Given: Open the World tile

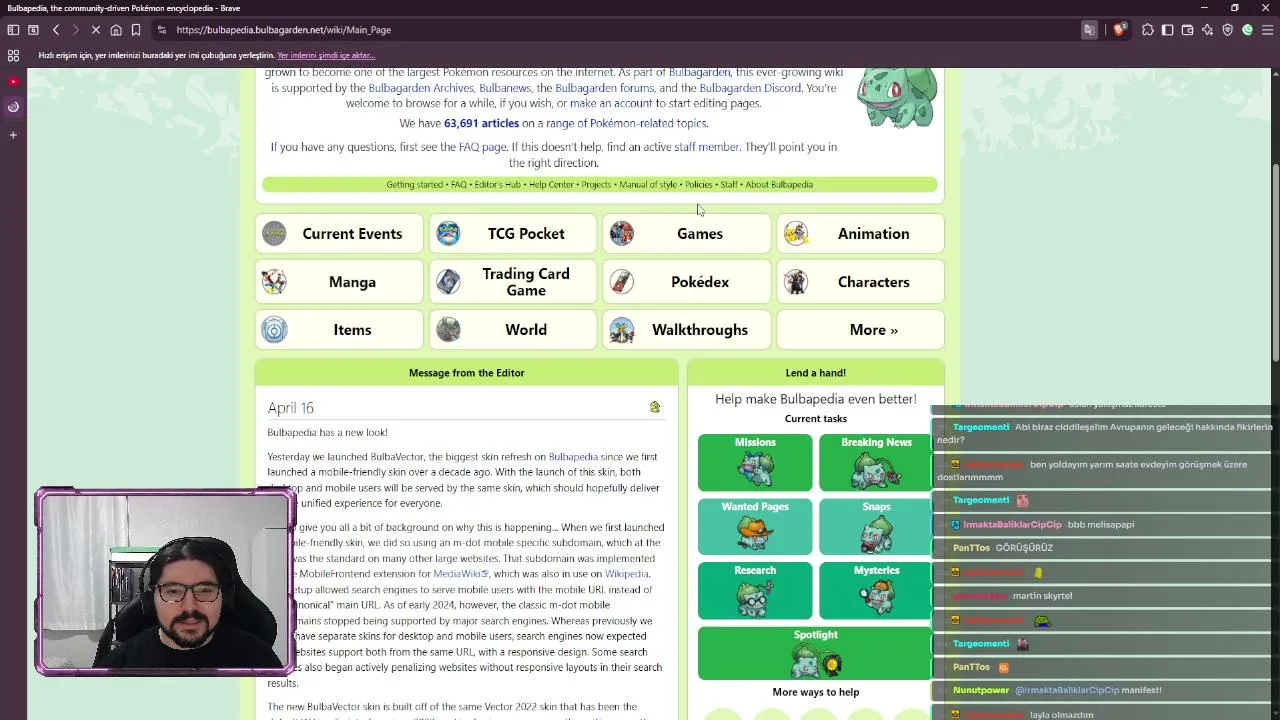Looking at the screenshot, I should pos(513,330).
